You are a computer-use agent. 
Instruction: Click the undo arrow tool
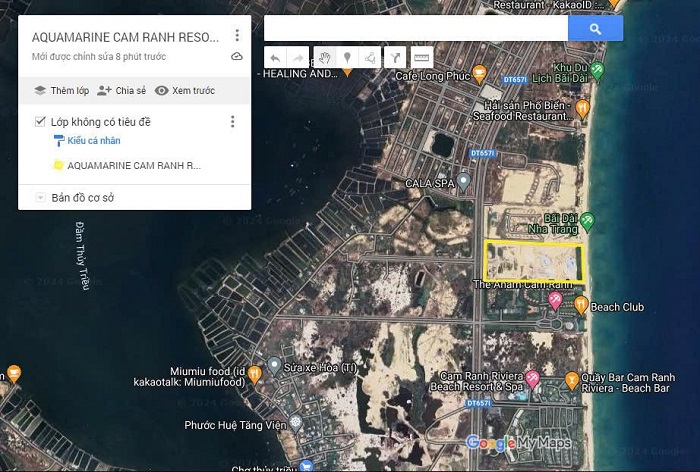pyautogui.click(x=275, y=58)
